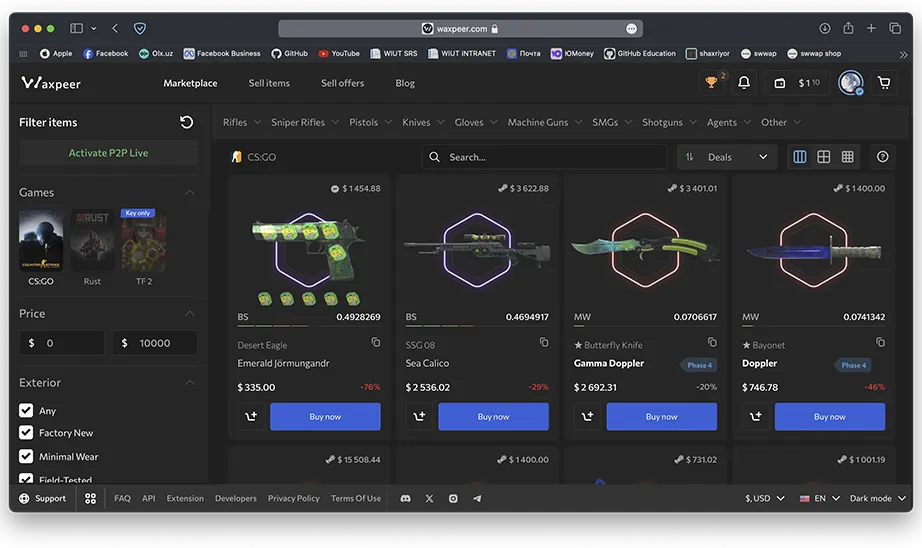Screen dimensions: 922x548
Task: Toggle the Minimal Wear checkbox
Action: coord(26,456)
